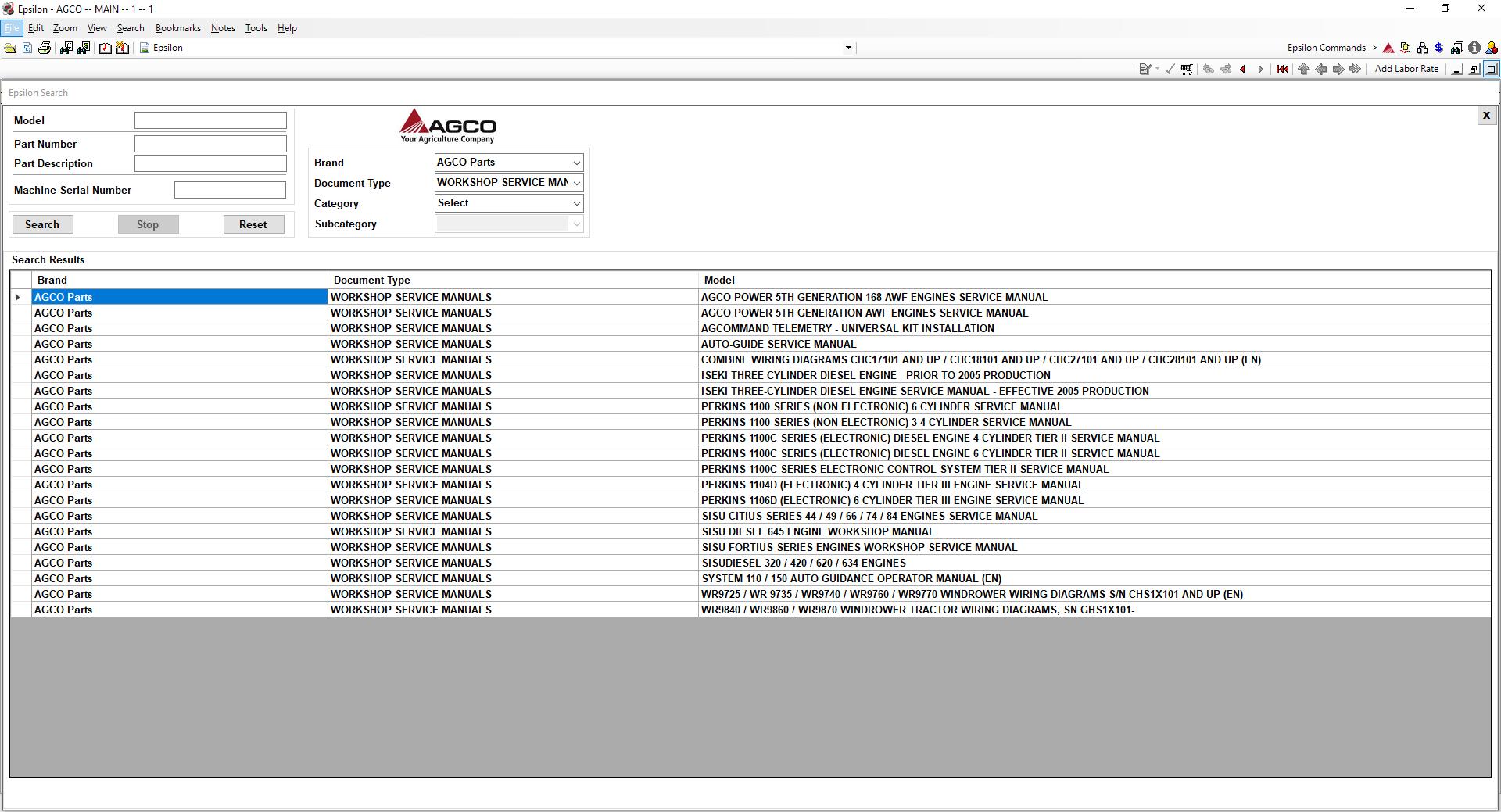Select SISU FORTIUS SERIES ENGINES WORKSHOP row
The width and height of the screenshot is (1501, 812).
pos(750,547)
